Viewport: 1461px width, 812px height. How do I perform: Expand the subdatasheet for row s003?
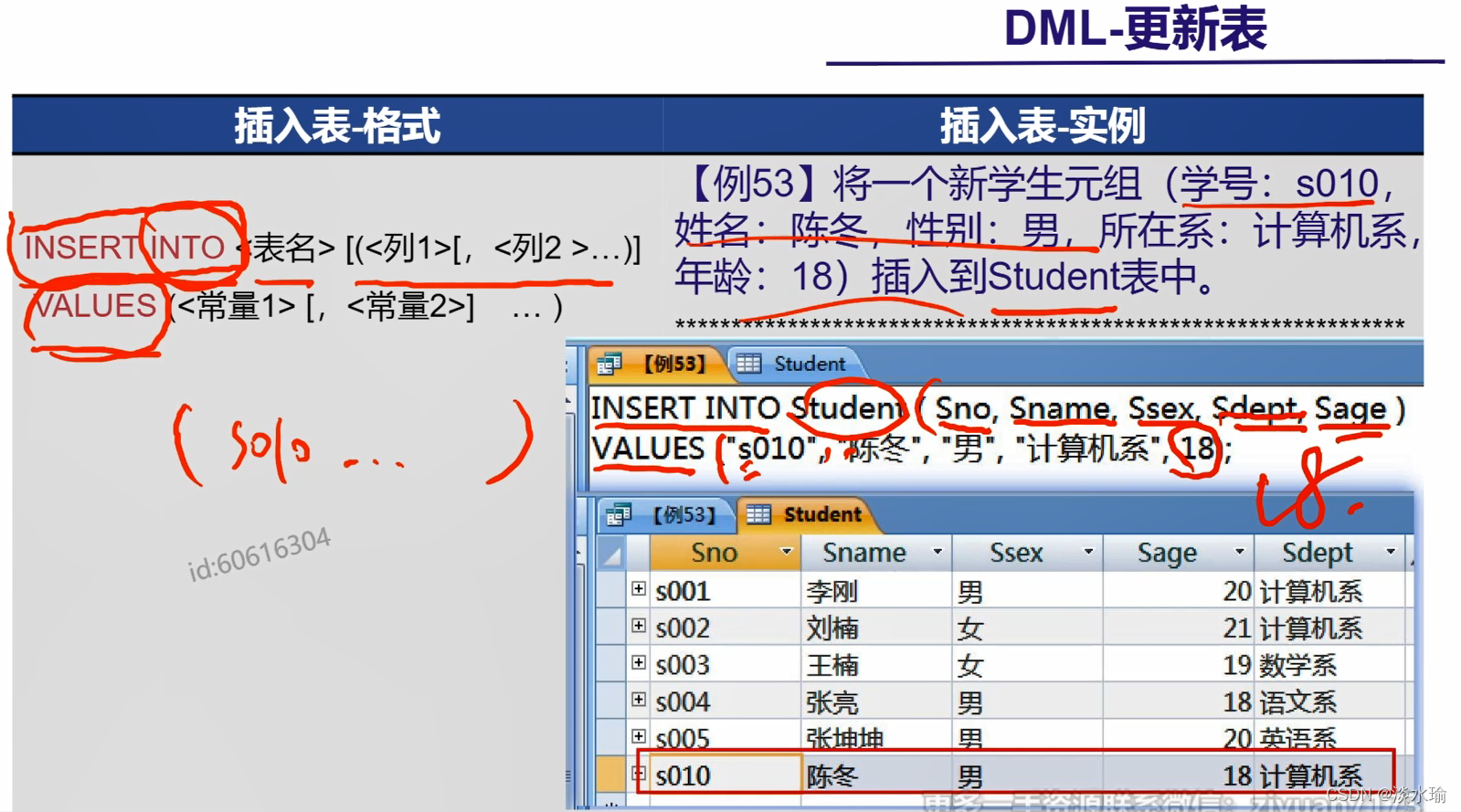pos(639,662)
